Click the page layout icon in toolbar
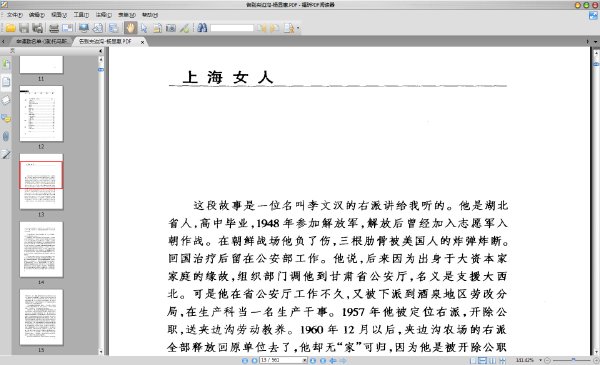Viewport: 600px width, 365px height. coord(114,28)
